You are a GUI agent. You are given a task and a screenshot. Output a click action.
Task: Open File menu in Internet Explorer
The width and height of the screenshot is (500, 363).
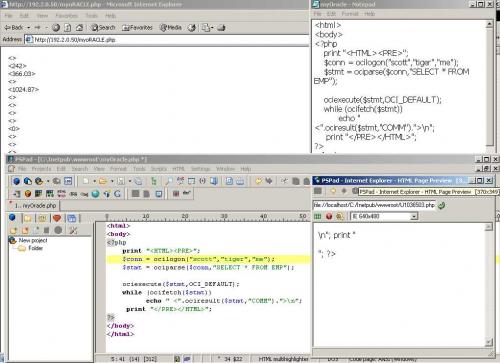(8, 16)
